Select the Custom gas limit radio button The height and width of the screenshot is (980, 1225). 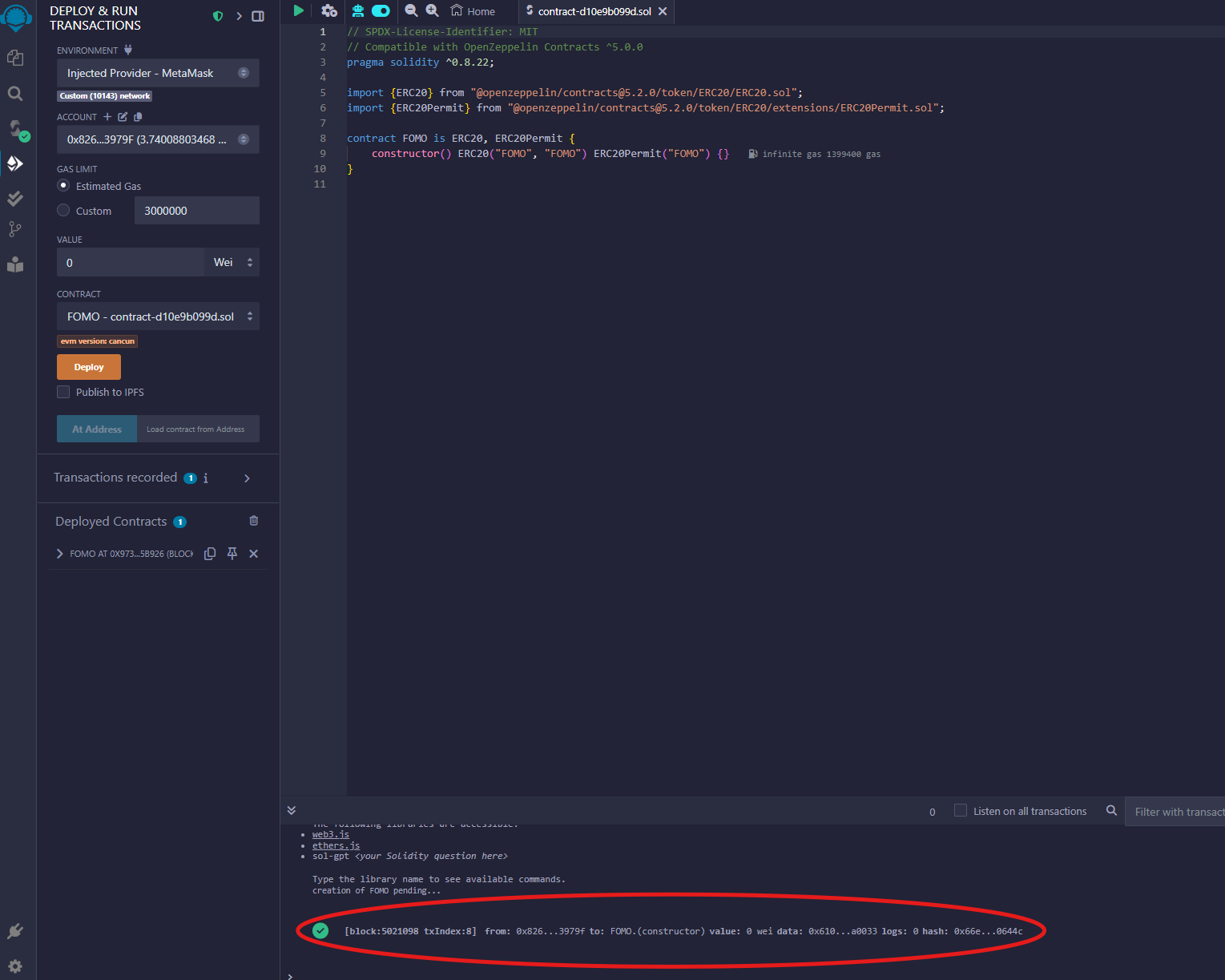point(63,210)
